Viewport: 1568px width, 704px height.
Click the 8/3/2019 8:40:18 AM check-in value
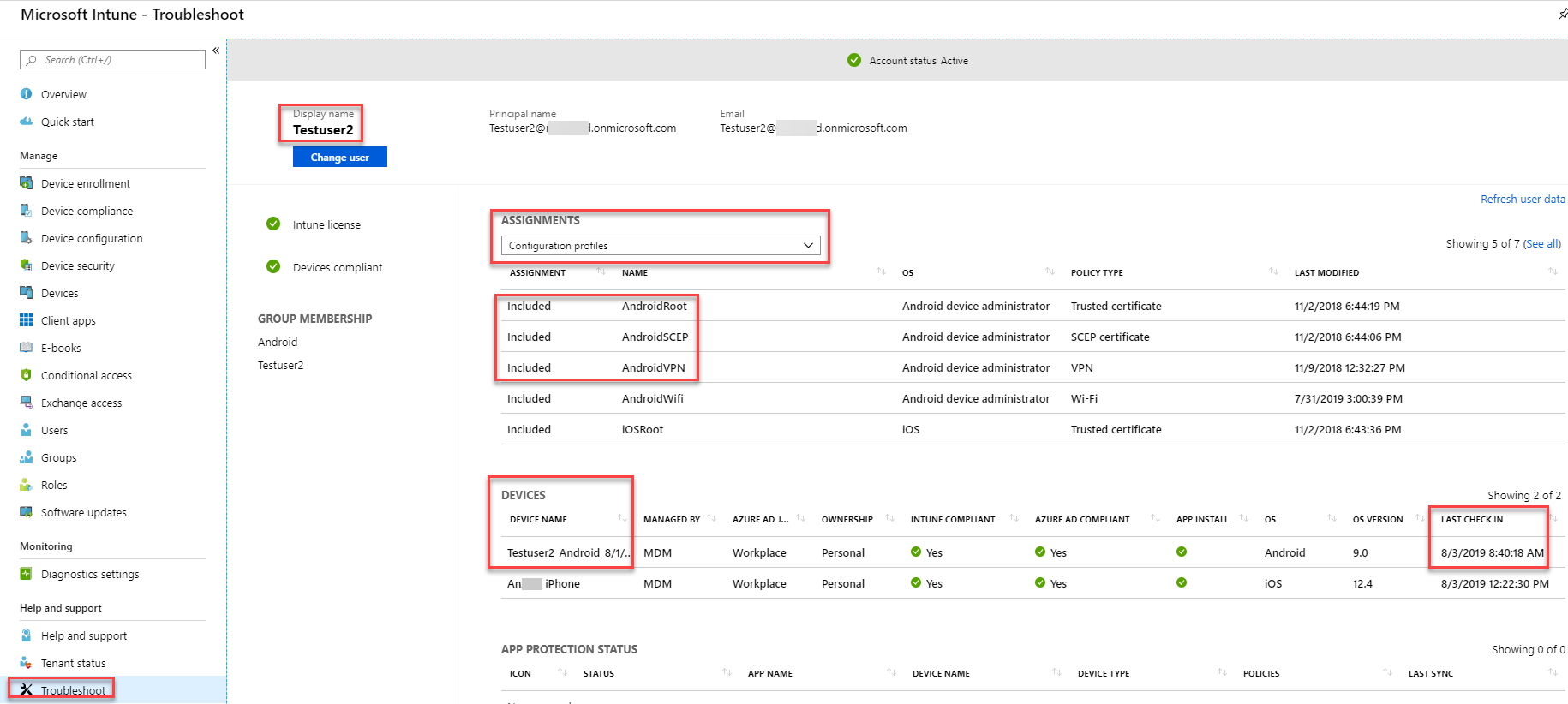click(1493, 552)
